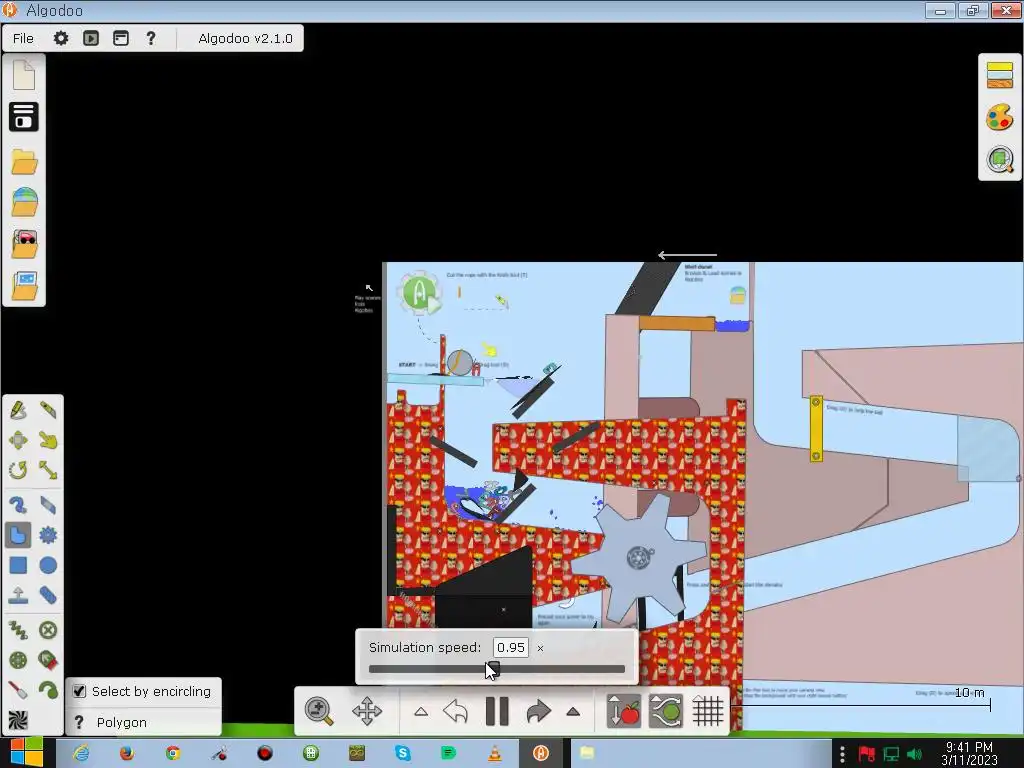Create a new scene with blank page icon
1024x768 pixels.
[x=24, y=74]
